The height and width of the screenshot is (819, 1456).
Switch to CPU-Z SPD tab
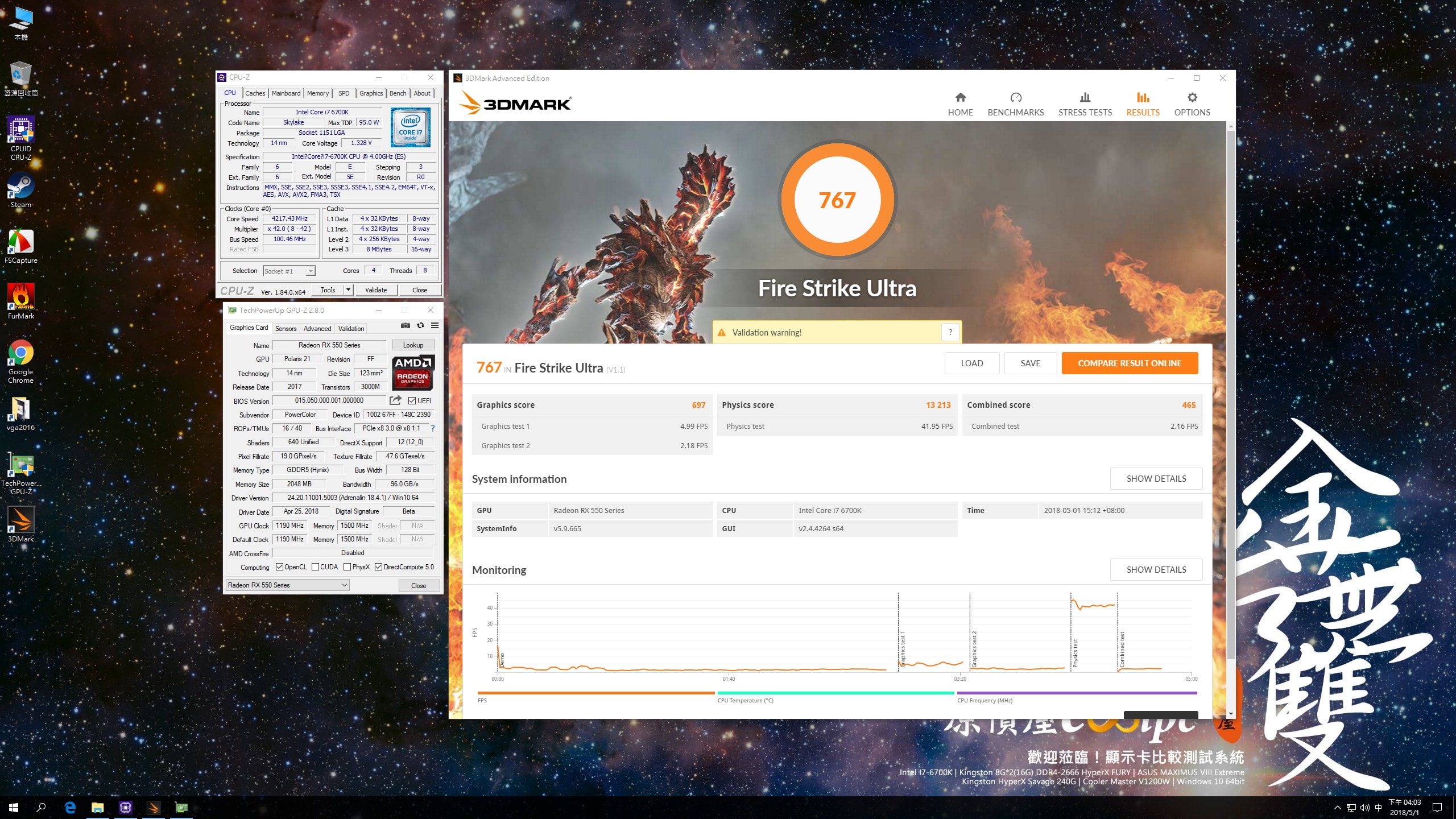[x=344, y=93]
